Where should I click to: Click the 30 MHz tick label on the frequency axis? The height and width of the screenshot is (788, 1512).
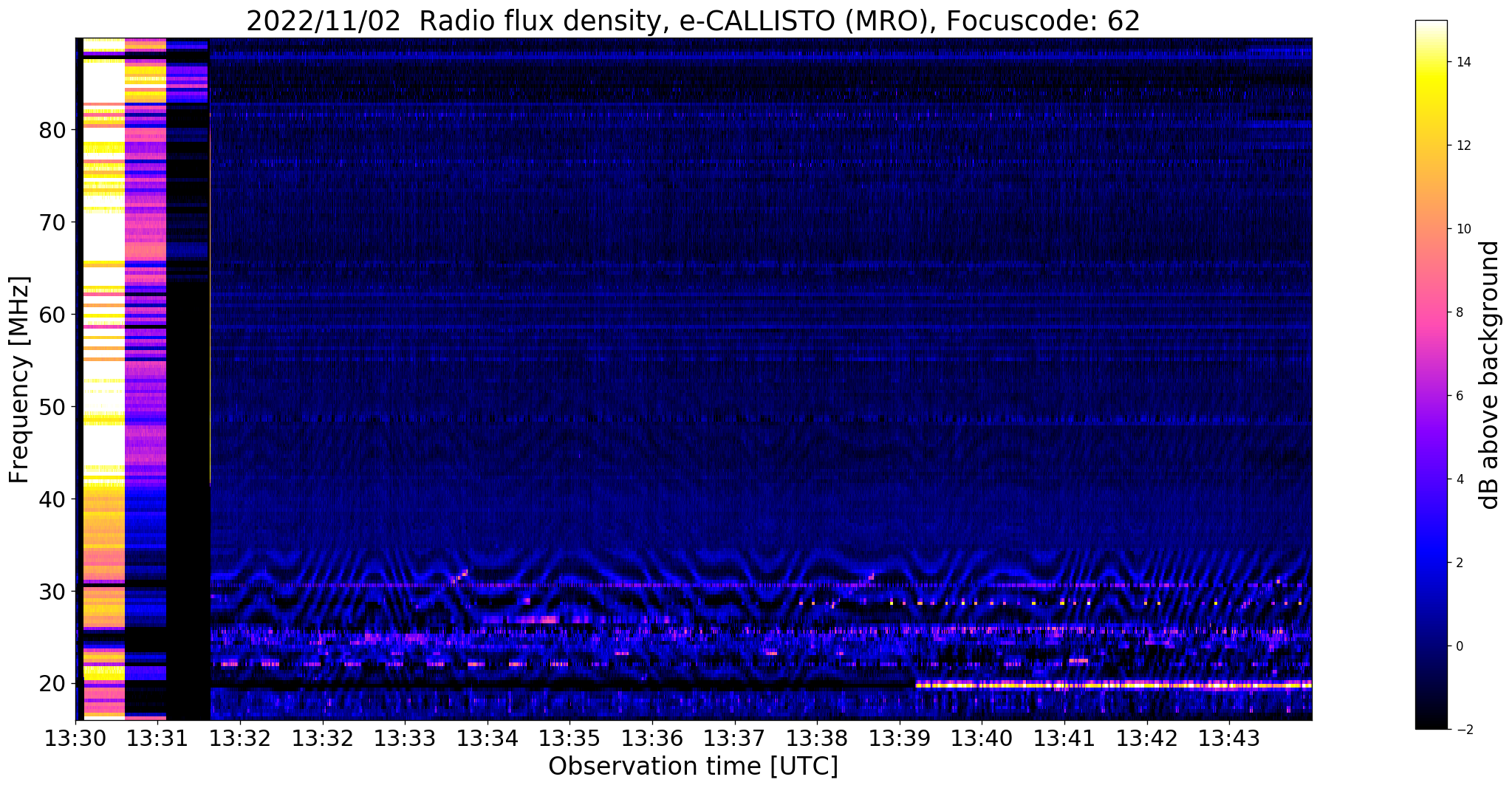53,592
